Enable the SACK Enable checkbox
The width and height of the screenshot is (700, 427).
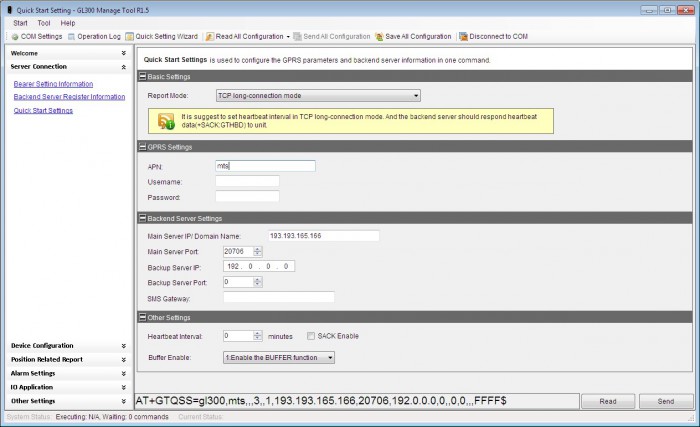point(311,336)
